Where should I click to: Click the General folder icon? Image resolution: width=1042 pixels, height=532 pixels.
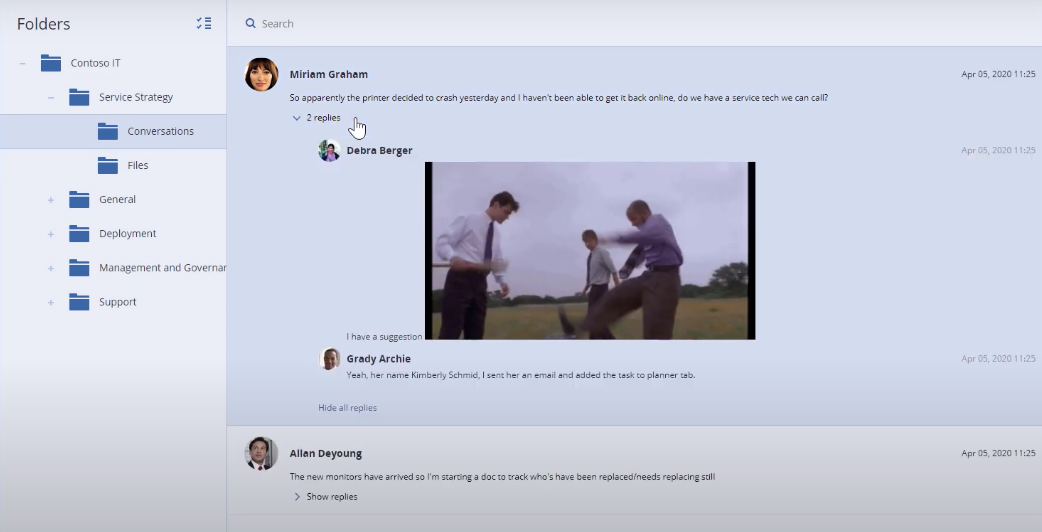click(x=79, y=199)
